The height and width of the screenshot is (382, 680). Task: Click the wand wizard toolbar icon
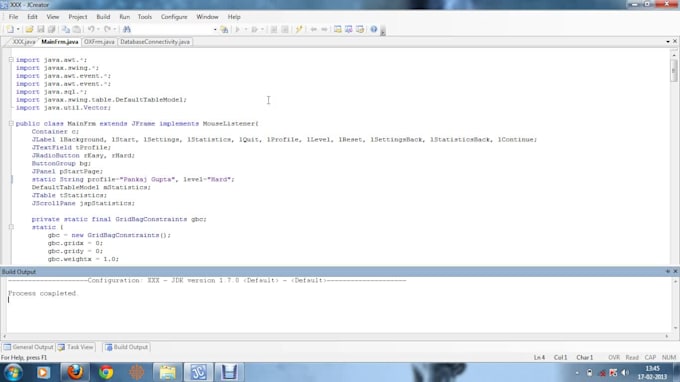299,29
